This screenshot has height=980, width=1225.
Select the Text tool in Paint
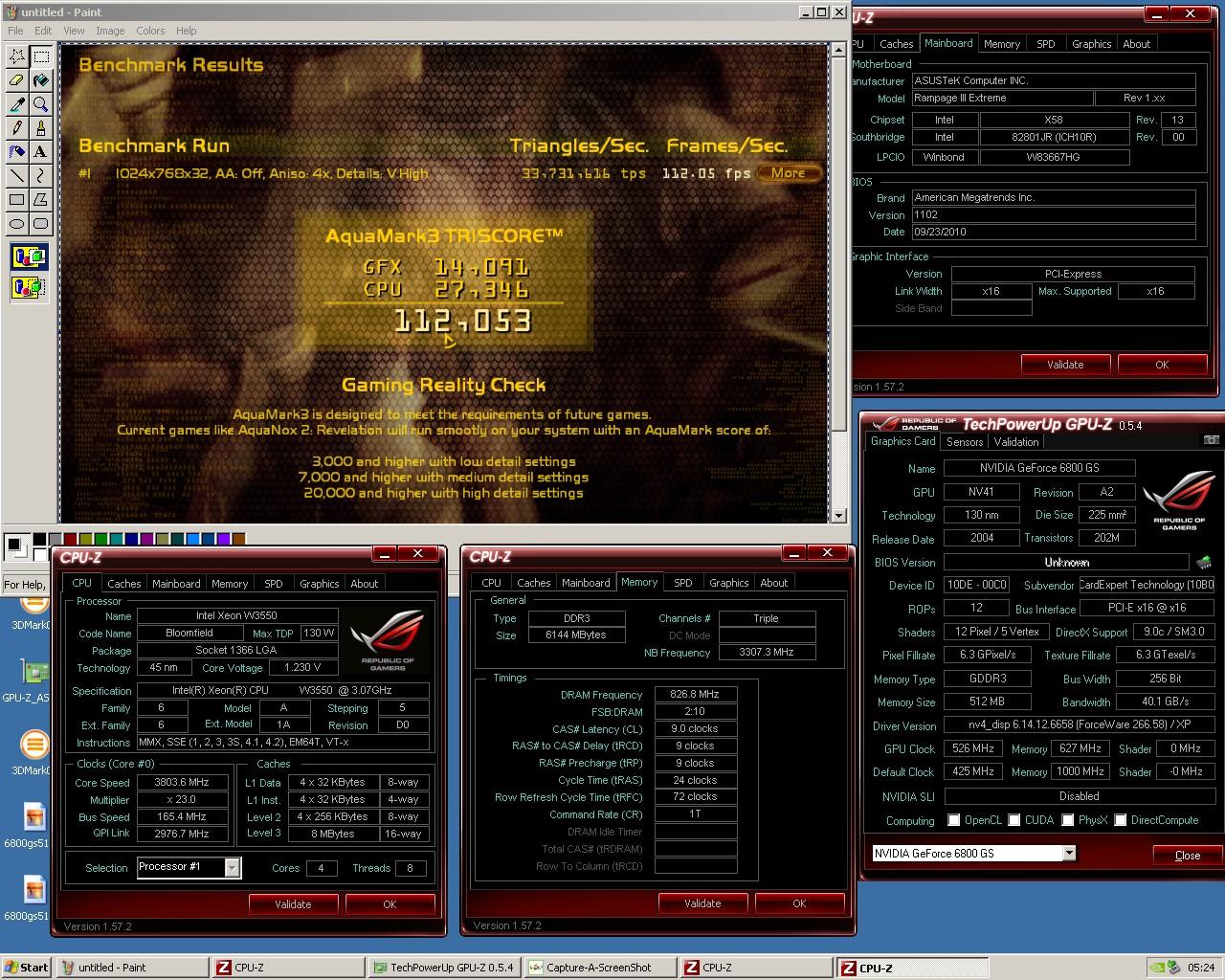[x=41, y=152]
